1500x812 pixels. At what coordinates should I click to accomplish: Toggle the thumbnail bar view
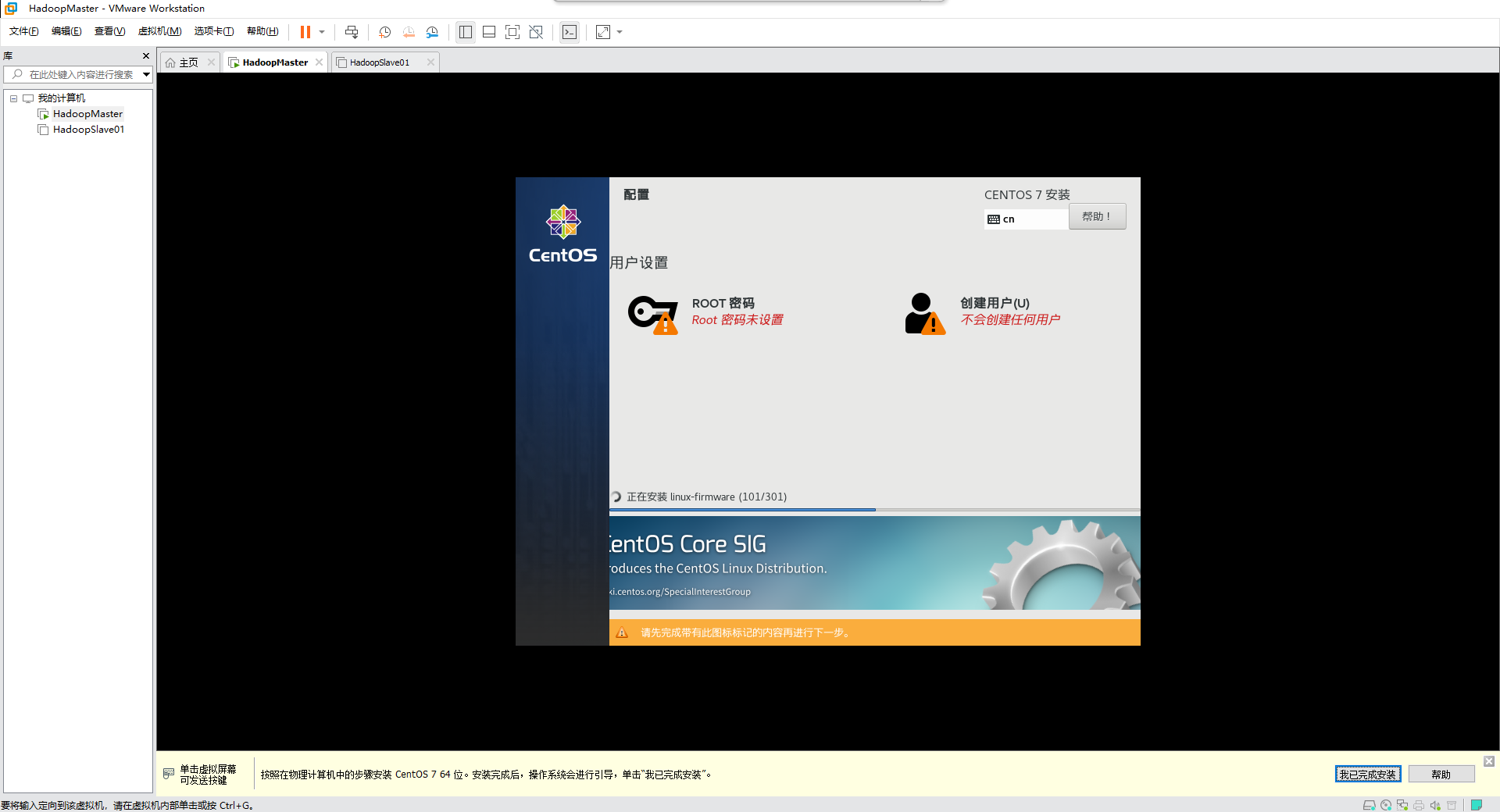click(x=489, y=32)
